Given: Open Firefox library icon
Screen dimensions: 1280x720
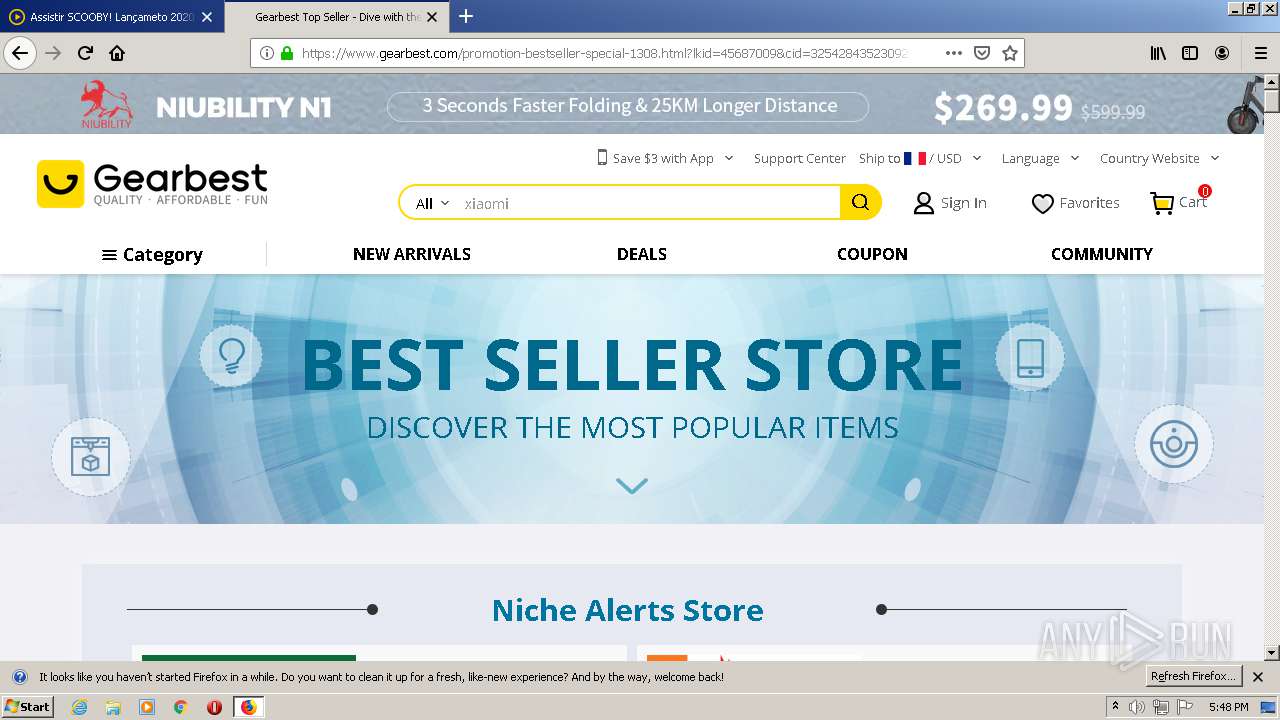Looking at the screenshot, I should point(1158,53).
